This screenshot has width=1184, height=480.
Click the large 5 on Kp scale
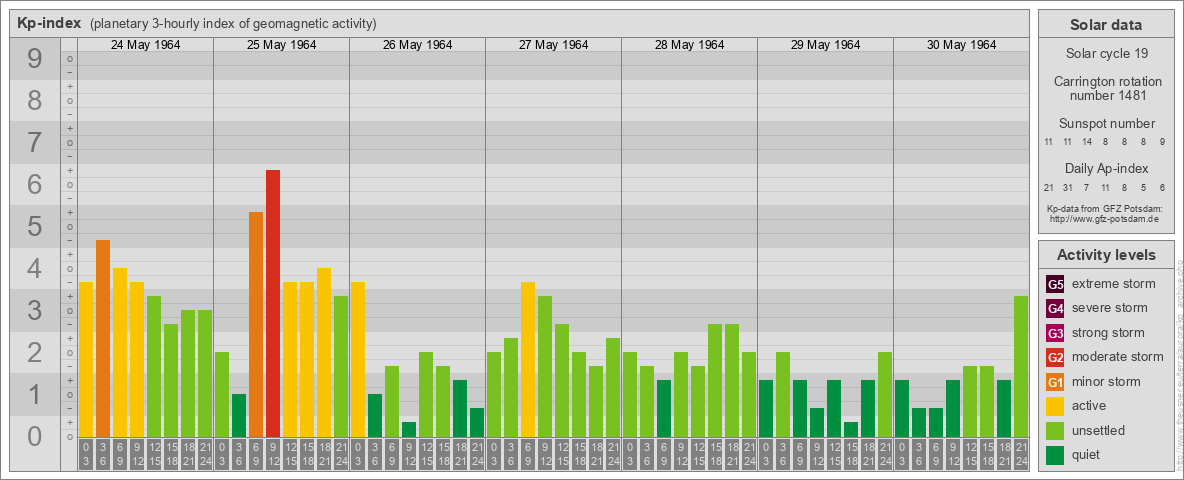[35, 226]
